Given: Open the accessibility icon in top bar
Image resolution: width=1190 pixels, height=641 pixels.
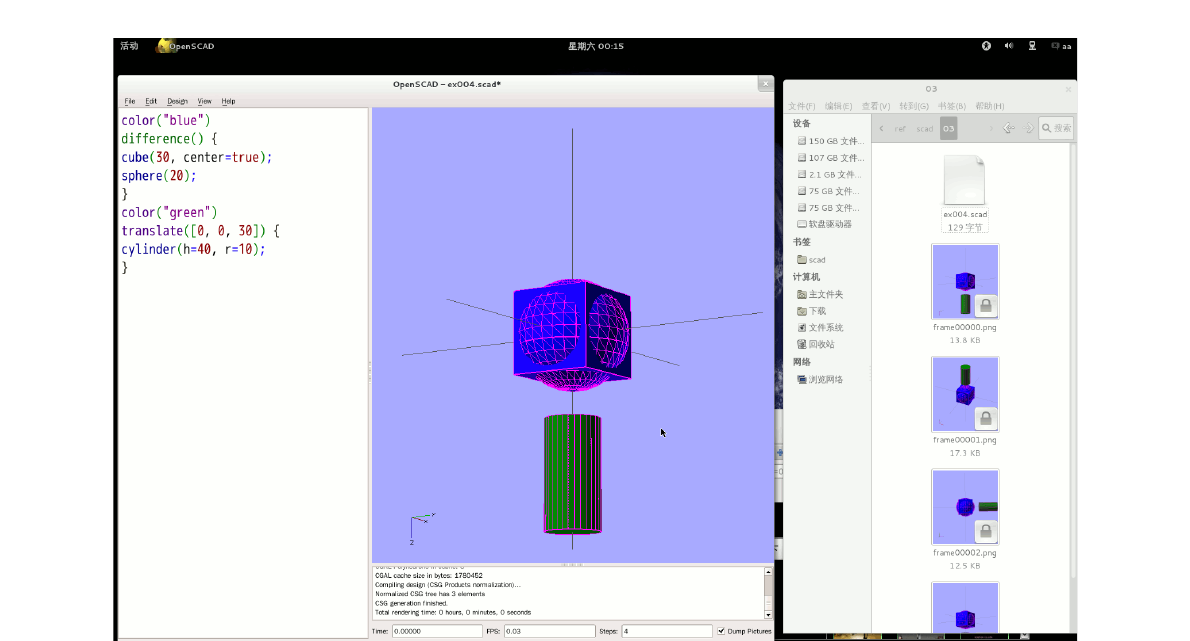Looking at the screenshot, I should click(x=986, y=46).
